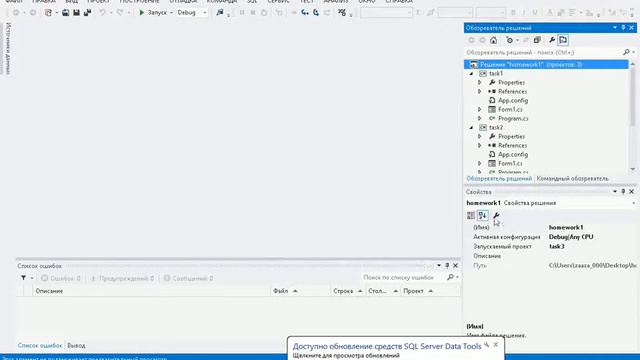Image resolution: width=640 pixels, height=360 pixels.
Task: Sort error list by Строка column
Action: (x=347, y=291)
